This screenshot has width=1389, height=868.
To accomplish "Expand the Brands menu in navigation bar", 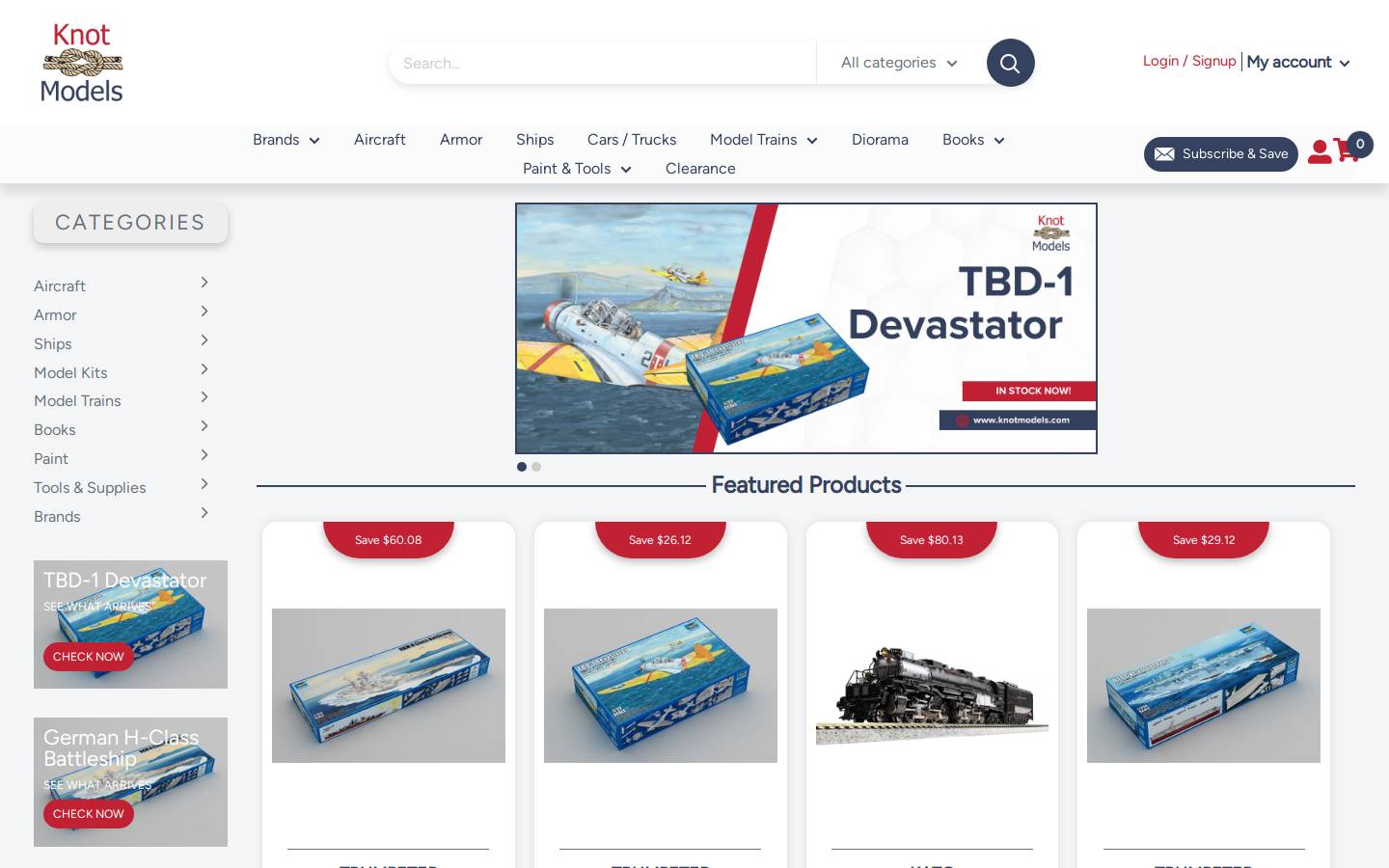I will click(286, 140).
